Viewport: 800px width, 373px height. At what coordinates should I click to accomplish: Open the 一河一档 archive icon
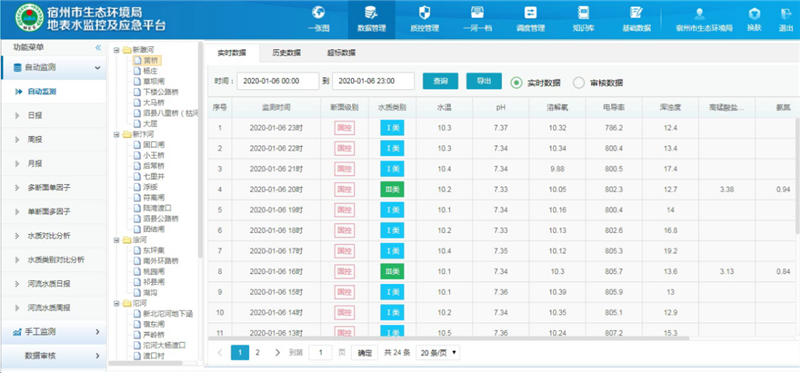[x=477, y=12]
